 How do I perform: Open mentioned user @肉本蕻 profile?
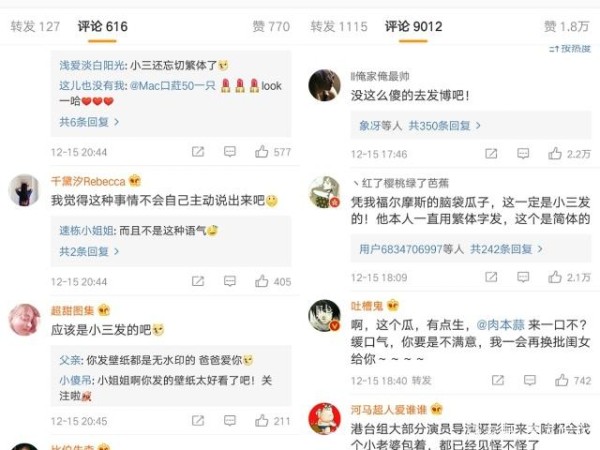click(x=500, y=325)
